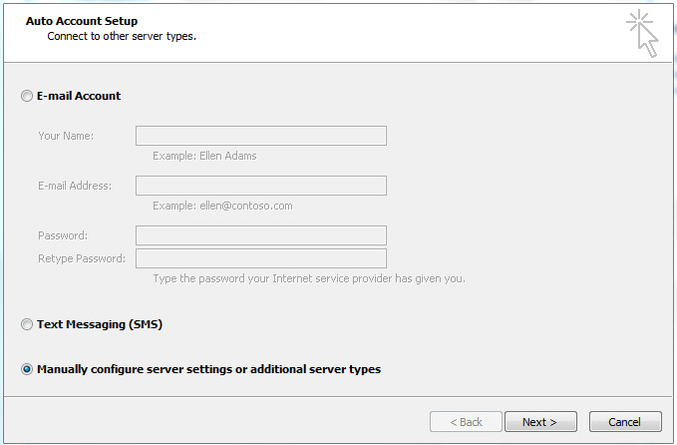Focus the E-mail Address input box
This screenshot has width=677, height=445.
[x=261, y=186]
